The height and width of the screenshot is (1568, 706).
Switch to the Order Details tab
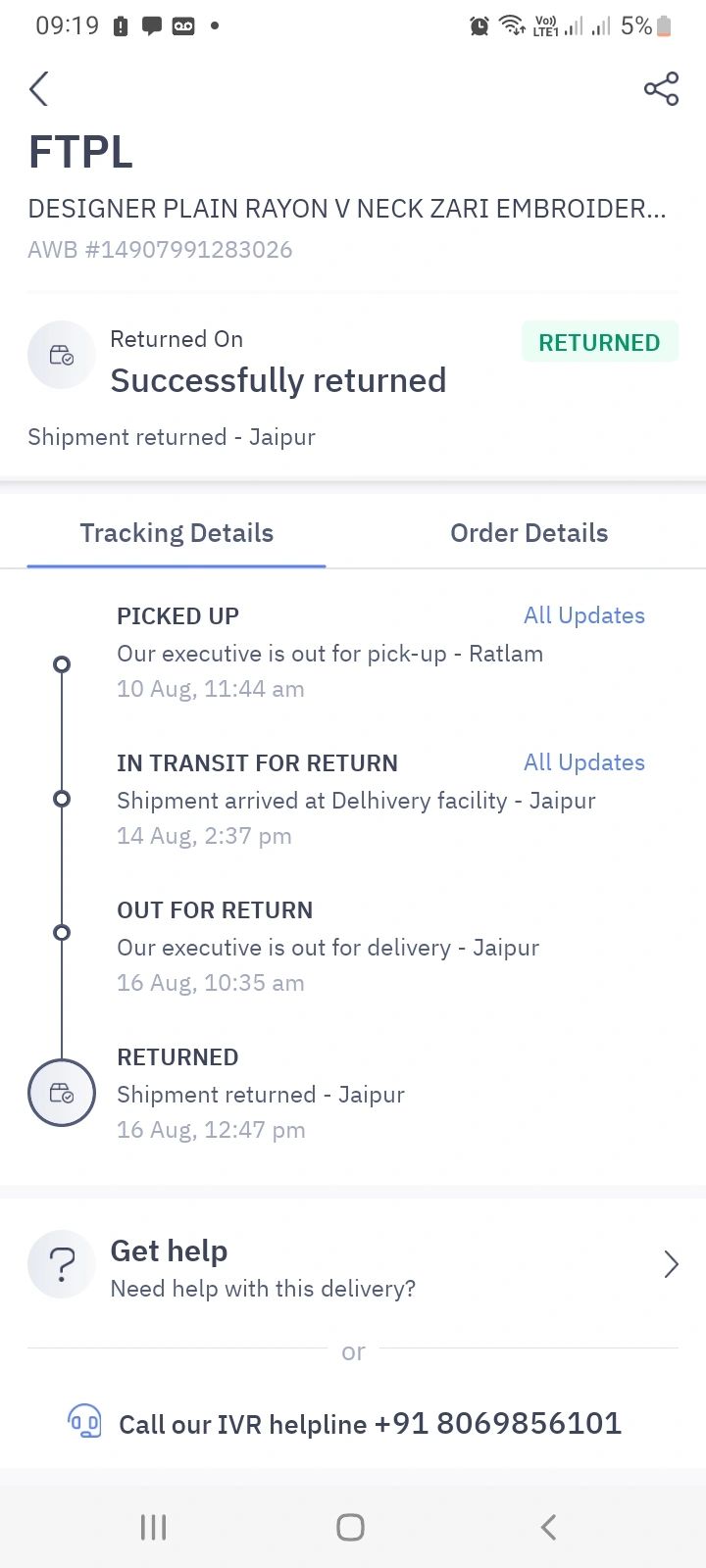(x=529, y=533)
